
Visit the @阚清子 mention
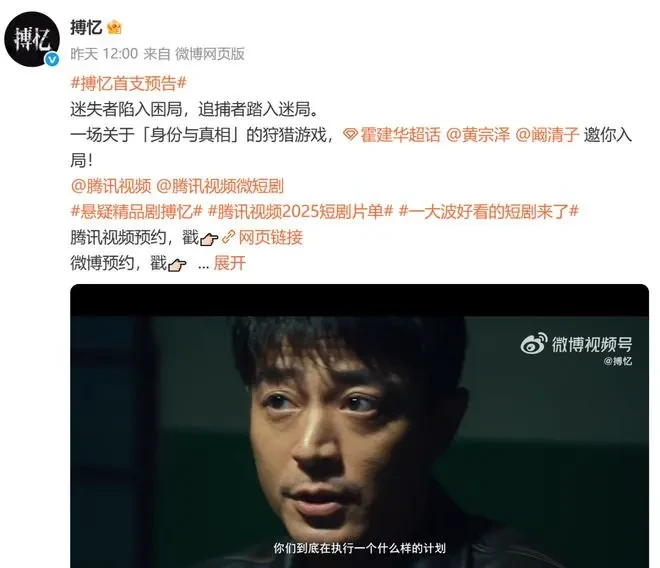click(547, 135)
